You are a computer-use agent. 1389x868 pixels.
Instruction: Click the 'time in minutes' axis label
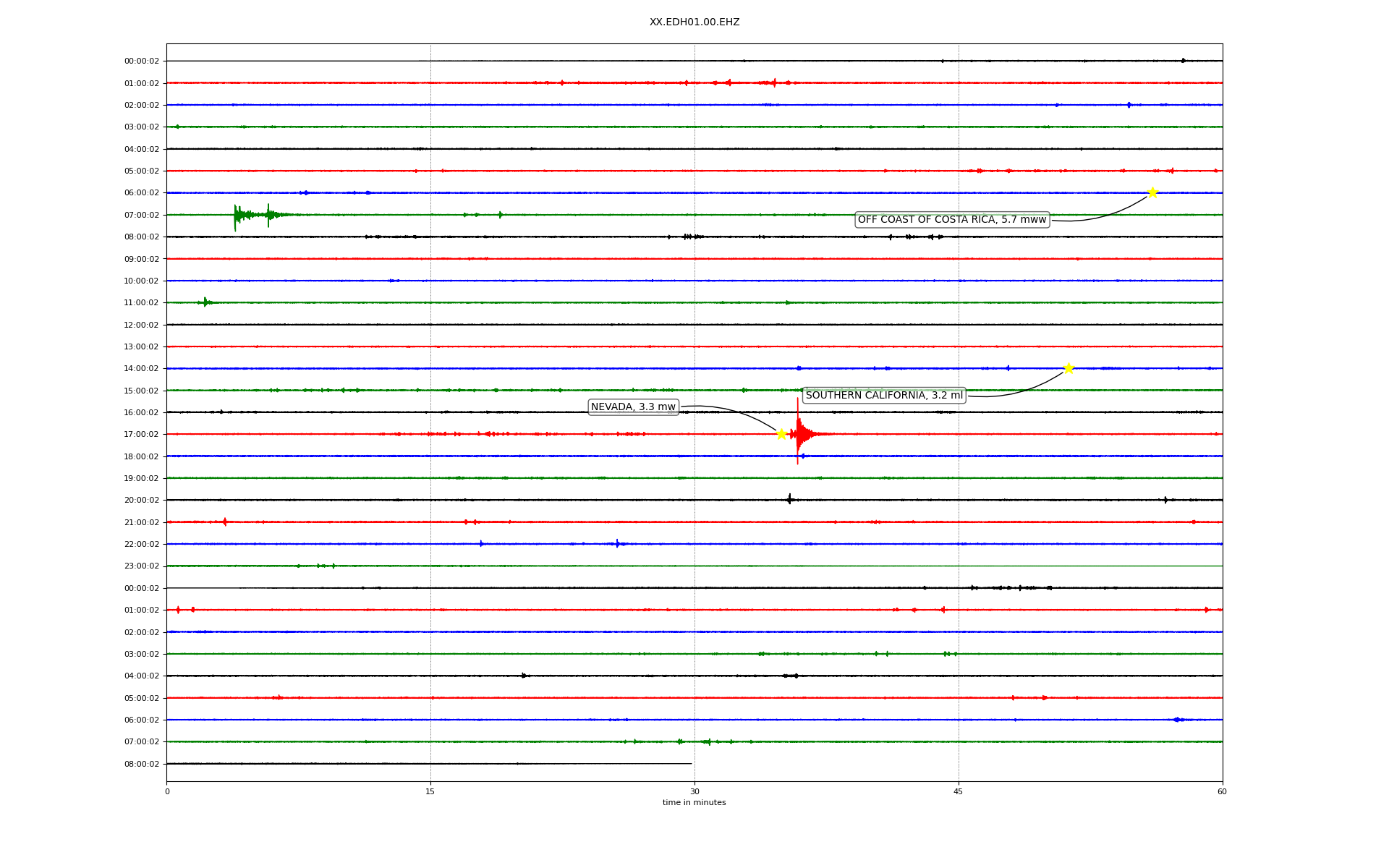tap(694, 803)
